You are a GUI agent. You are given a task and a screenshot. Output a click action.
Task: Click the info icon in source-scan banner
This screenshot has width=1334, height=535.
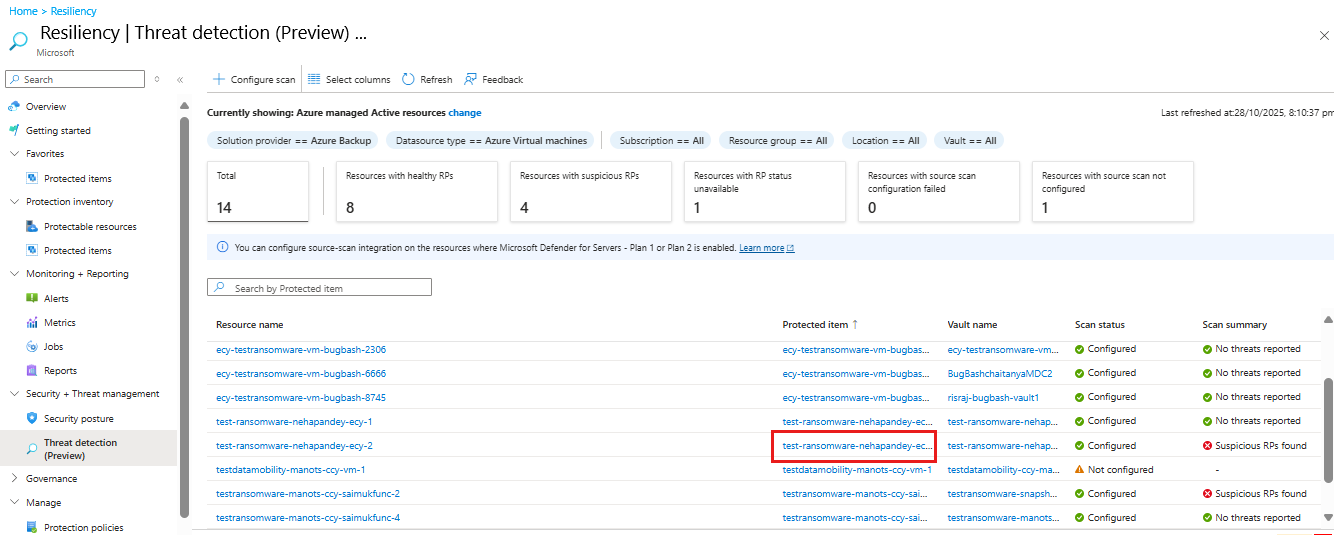[221, 247]
